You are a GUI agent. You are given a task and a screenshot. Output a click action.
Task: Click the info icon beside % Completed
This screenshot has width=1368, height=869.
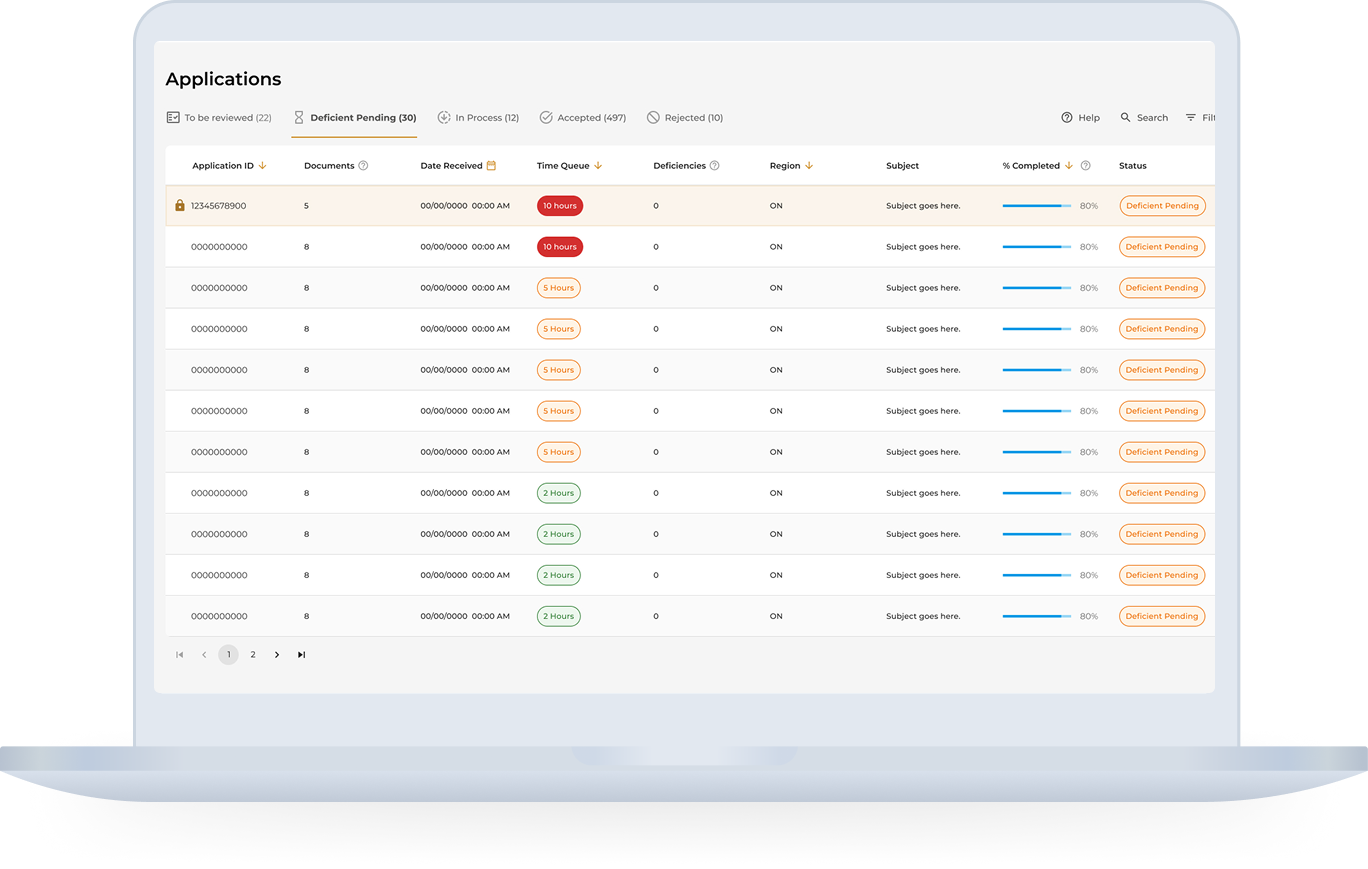coord(1085,166)
